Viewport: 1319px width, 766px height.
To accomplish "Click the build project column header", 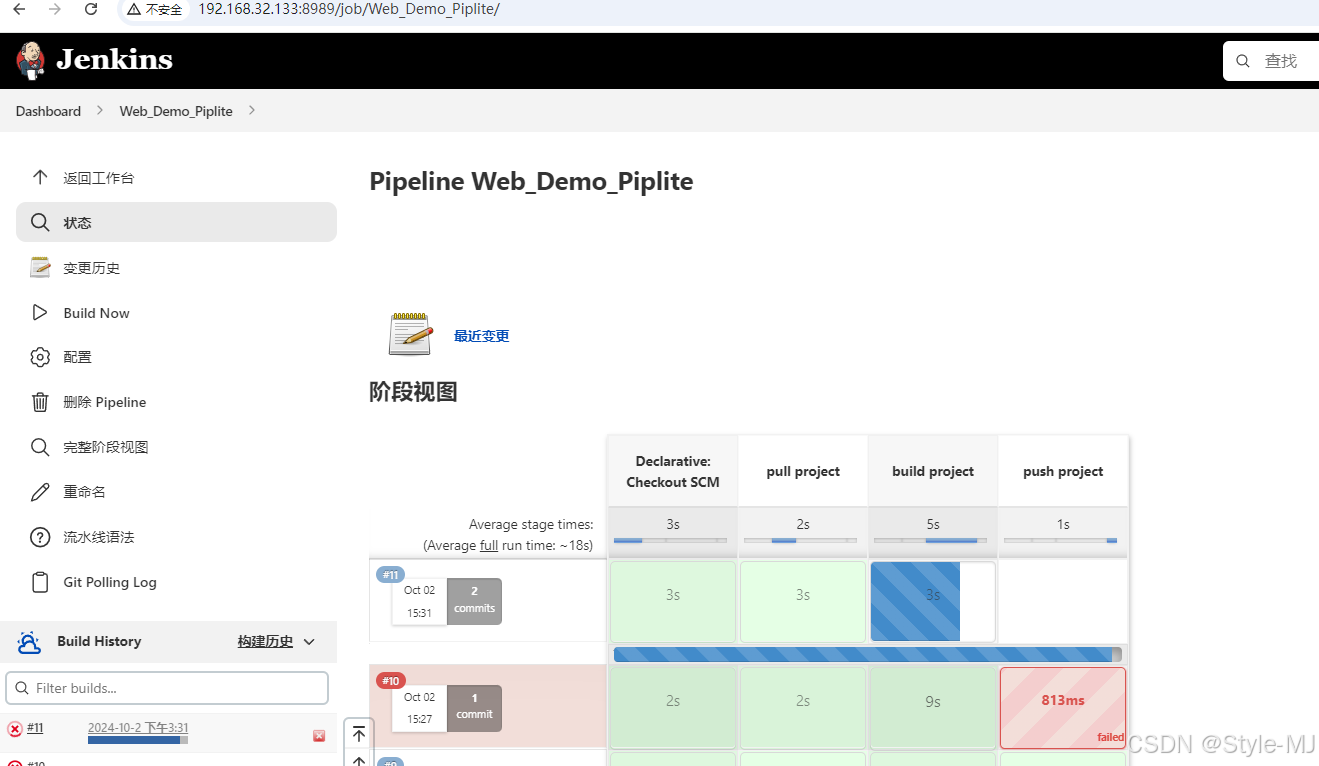I will tap(933, 471).
